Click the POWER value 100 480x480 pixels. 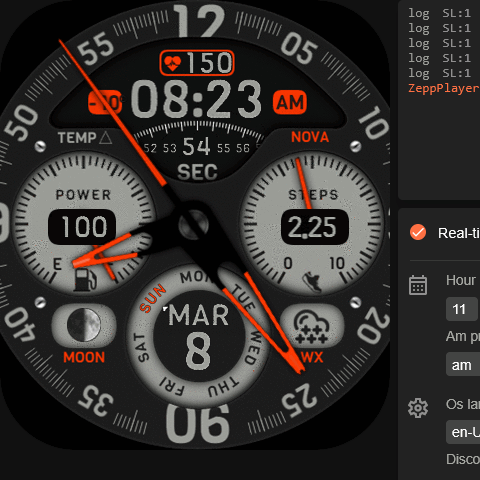82,227
